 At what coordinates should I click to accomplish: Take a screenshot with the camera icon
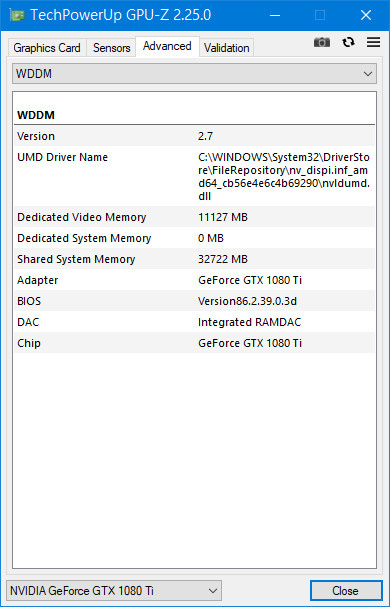tap(322, 42)
